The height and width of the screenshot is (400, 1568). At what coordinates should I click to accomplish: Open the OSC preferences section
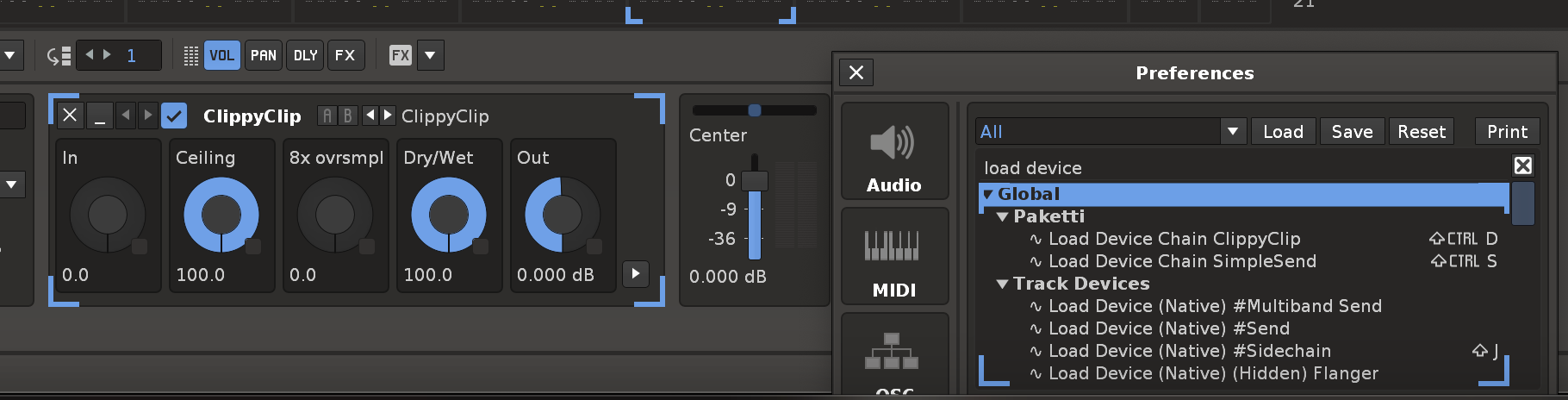[894, 358]
